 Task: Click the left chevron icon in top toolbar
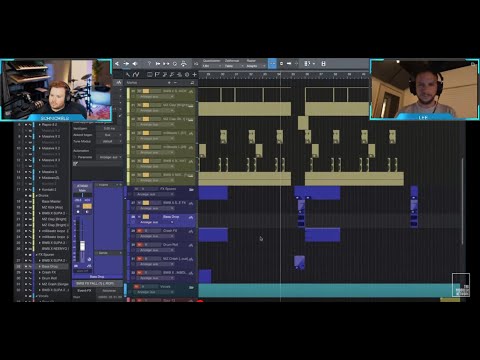coord(117,64)
